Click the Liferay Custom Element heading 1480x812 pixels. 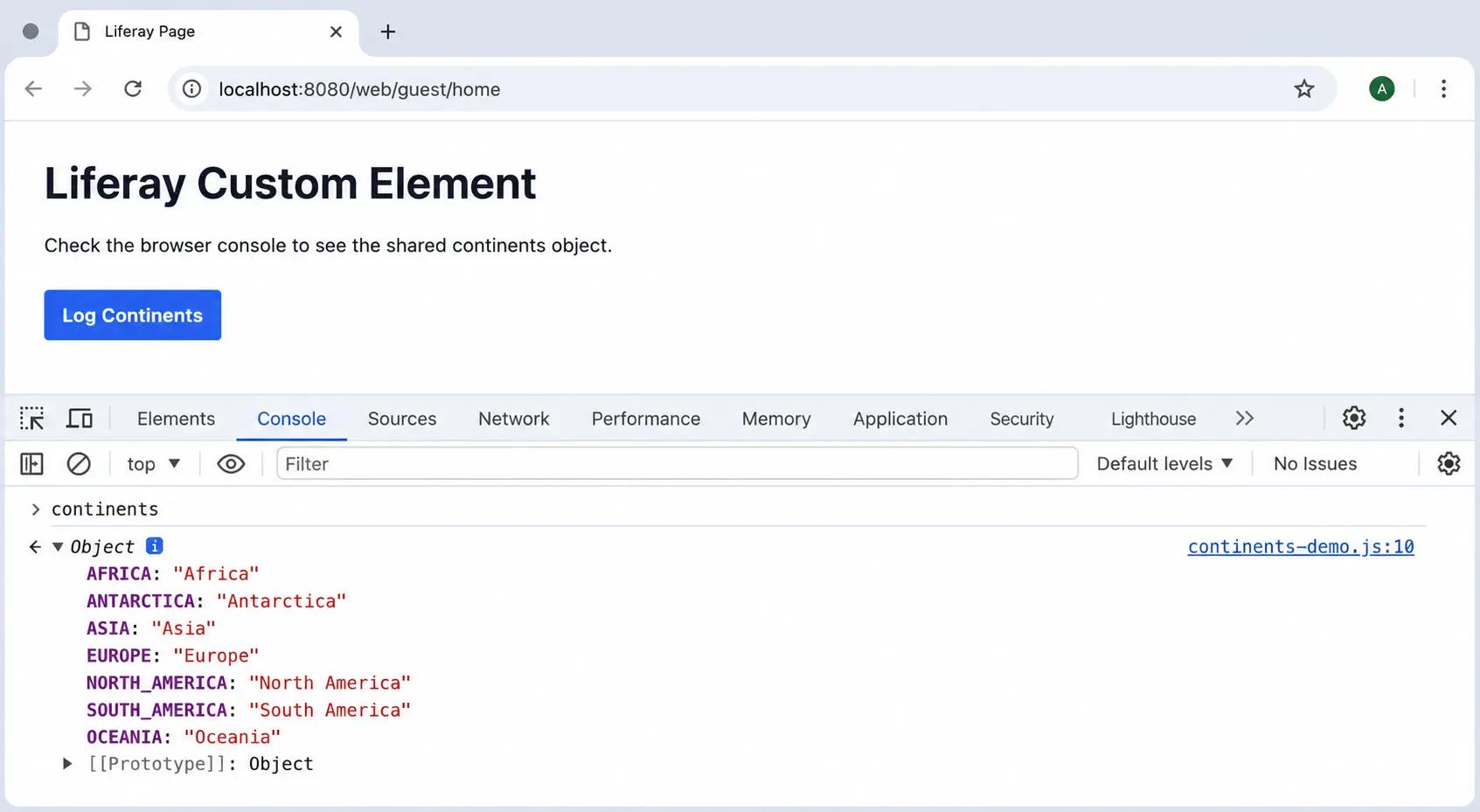[290, 184]
